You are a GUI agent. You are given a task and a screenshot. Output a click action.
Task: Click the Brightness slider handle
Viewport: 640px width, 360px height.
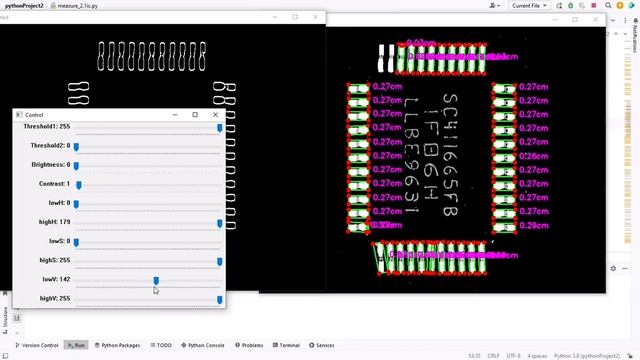pyautogui.click(x=76, y=166)
